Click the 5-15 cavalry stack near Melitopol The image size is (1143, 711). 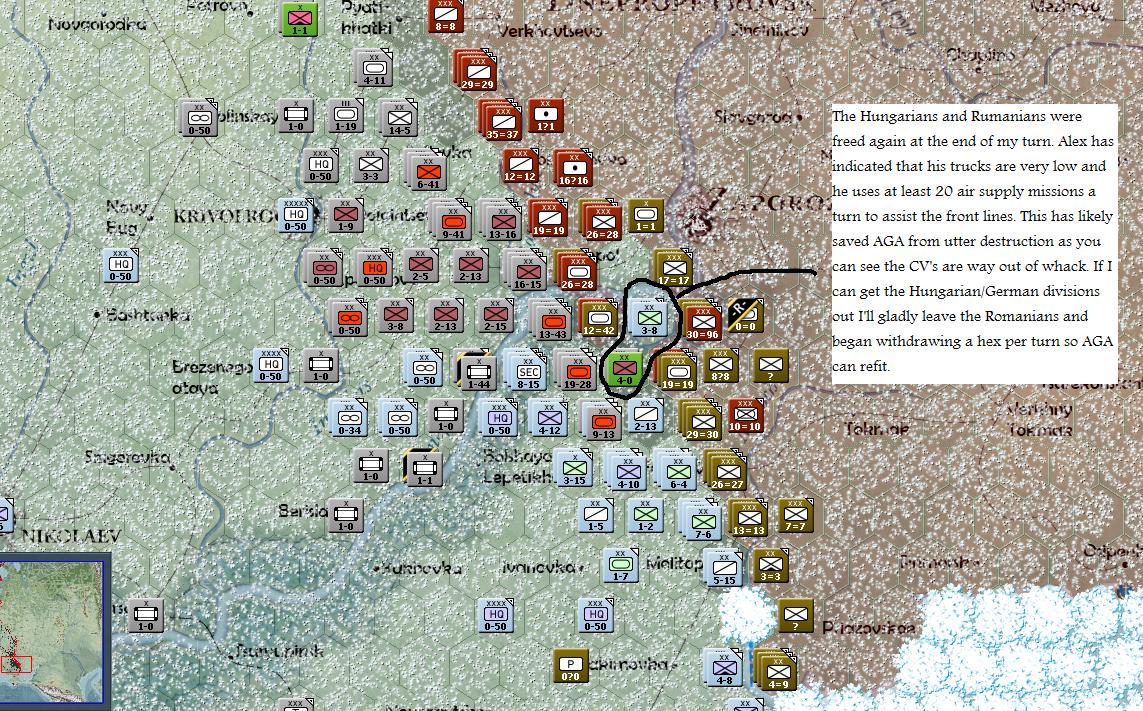pos(722,569)
